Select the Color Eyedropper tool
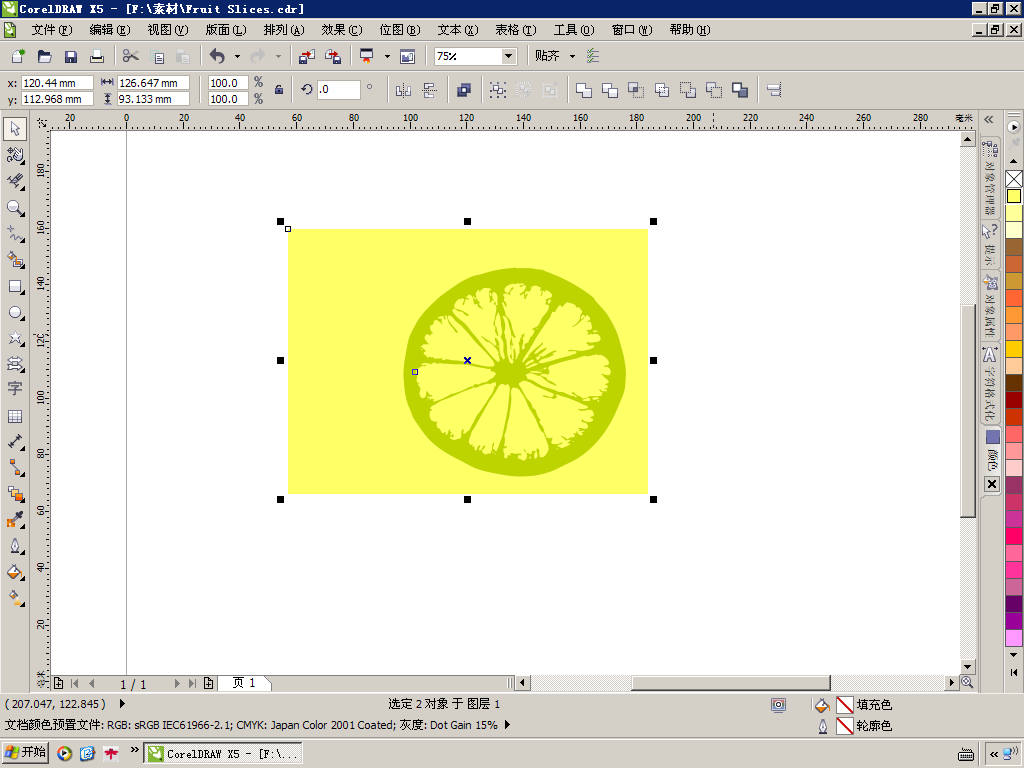 pos(15,520)
